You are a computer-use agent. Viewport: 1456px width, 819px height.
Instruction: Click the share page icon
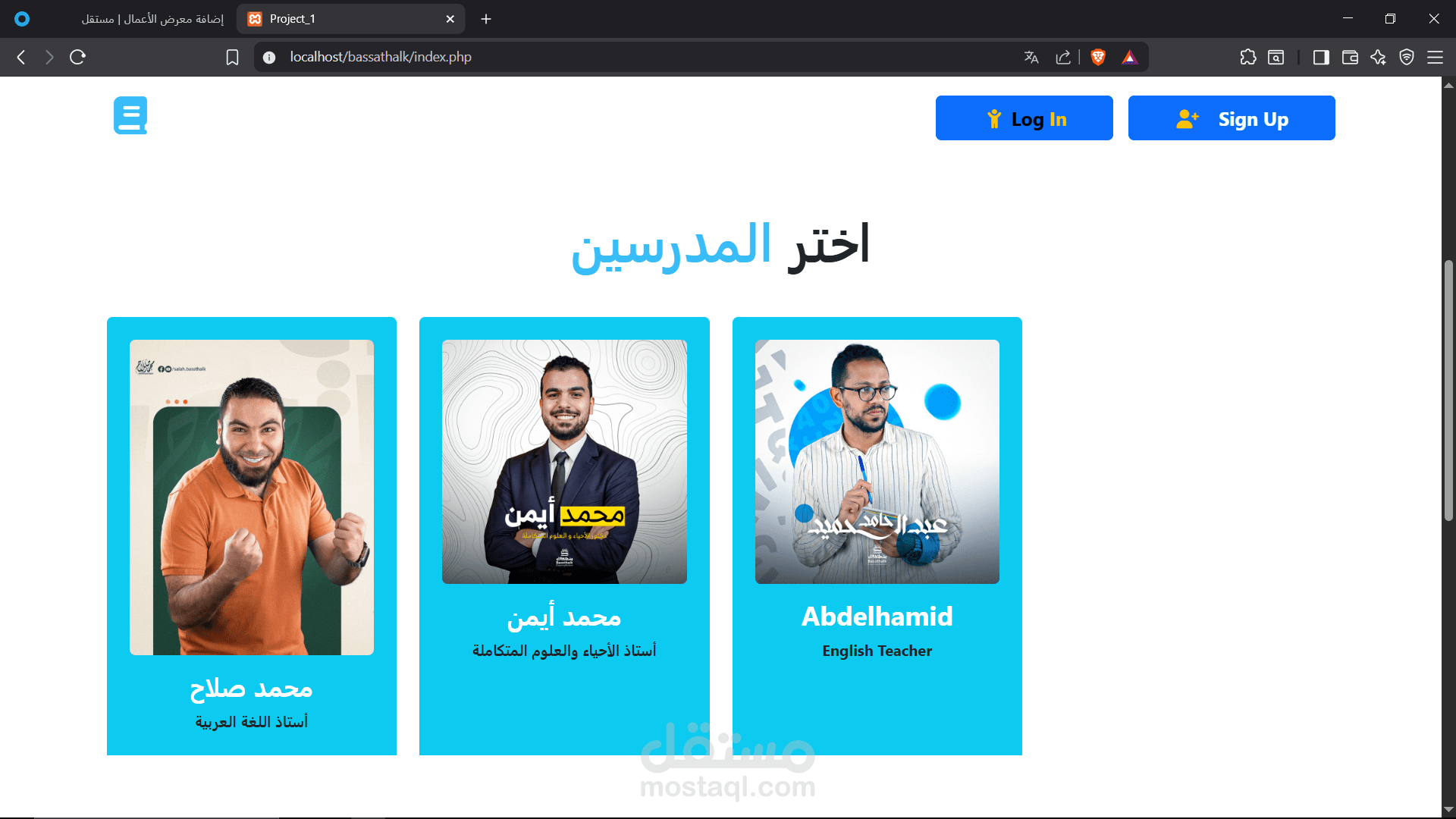pos(1063,57)
